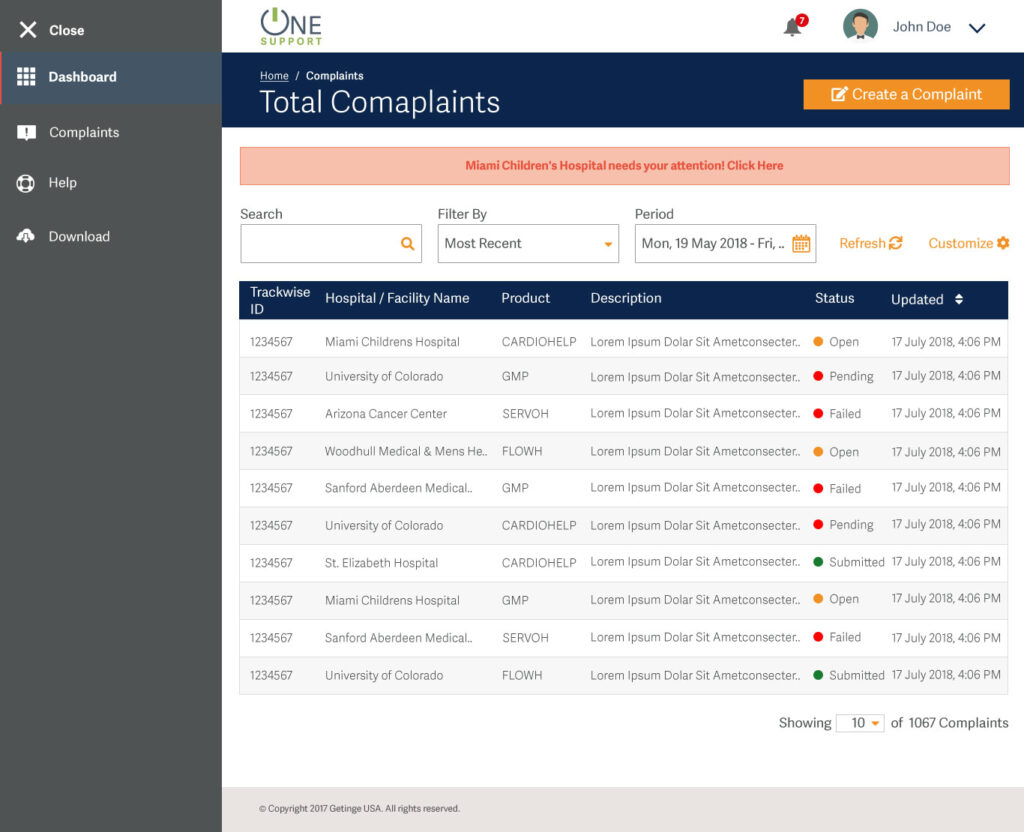Screen dimensions: 1024x832
Task: Click the Hospital / Facility Name header
Action: (397, 298)
